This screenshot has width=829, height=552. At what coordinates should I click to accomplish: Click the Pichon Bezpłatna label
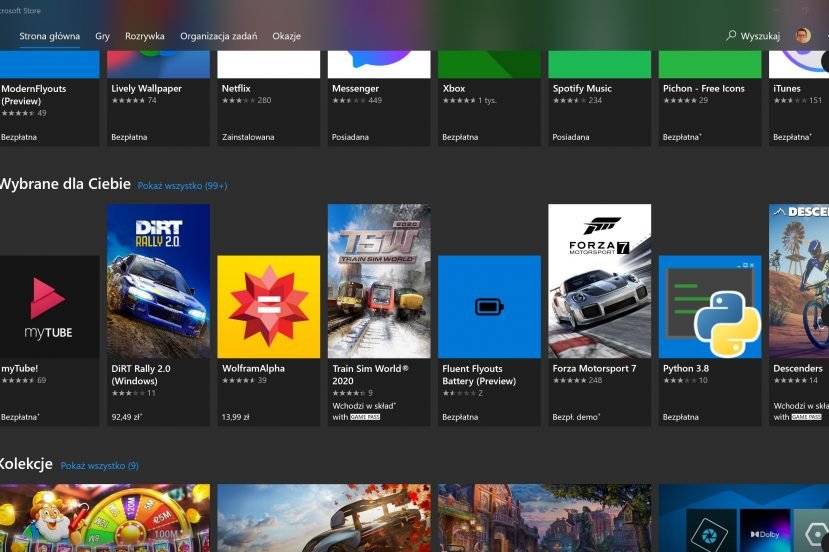pyautogui.click(x=682, y=137)
